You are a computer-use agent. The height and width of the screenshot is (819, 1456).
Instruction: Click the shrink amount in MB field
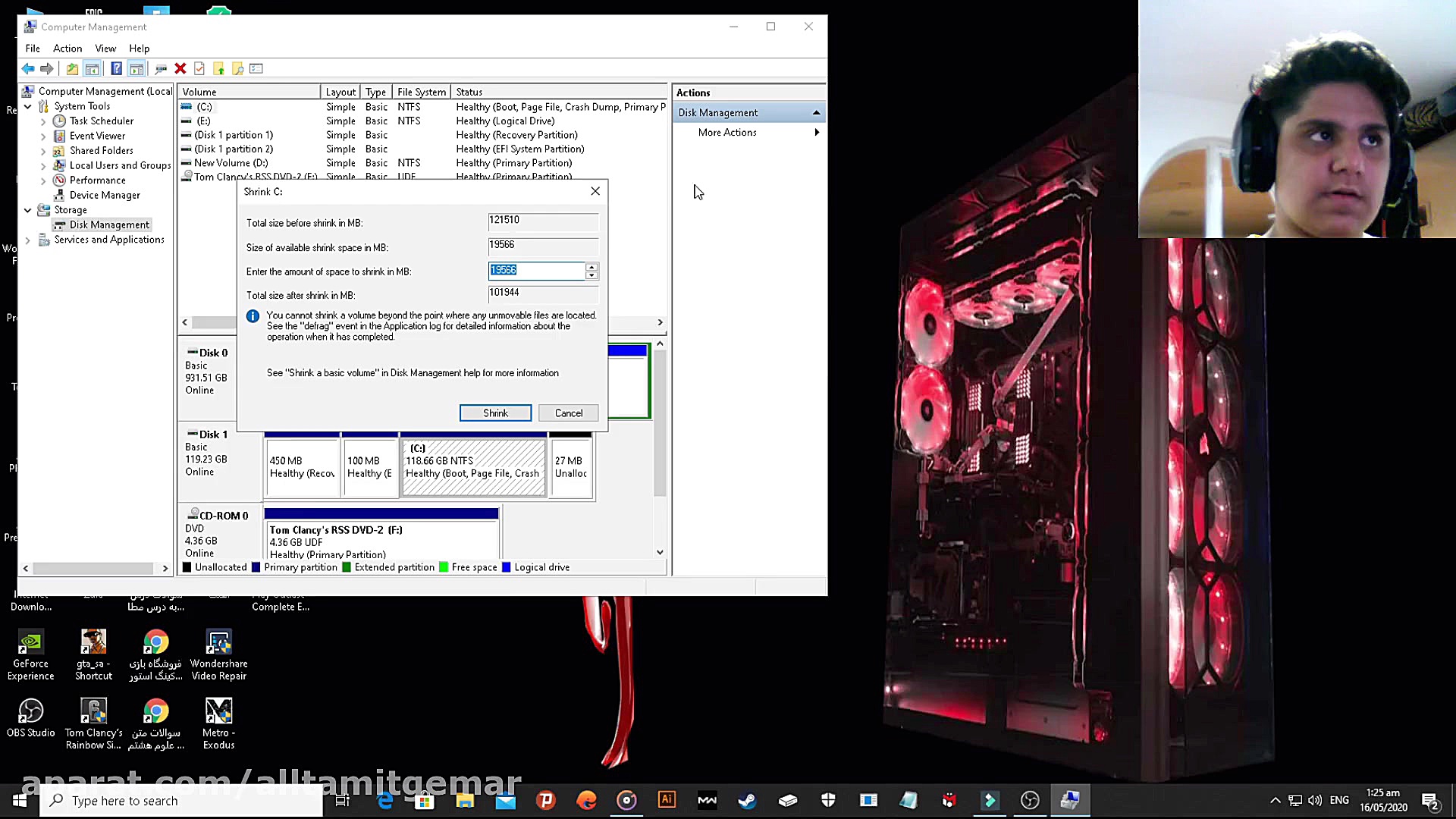tap(536, 271)
